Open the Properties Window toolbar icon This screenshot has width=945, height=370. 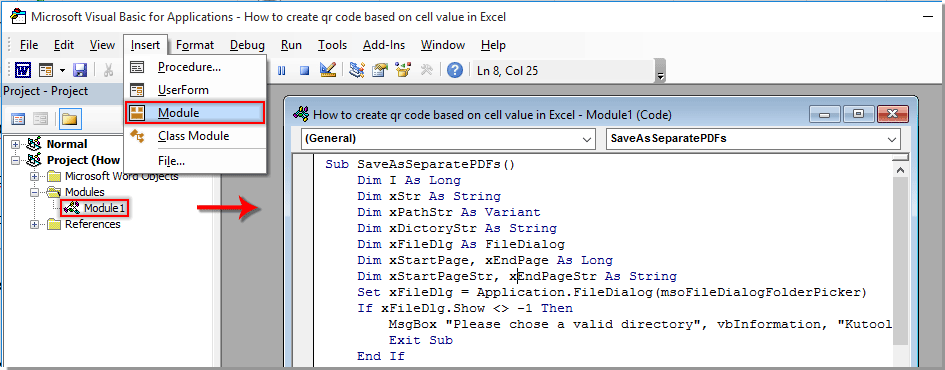(379, 71)
